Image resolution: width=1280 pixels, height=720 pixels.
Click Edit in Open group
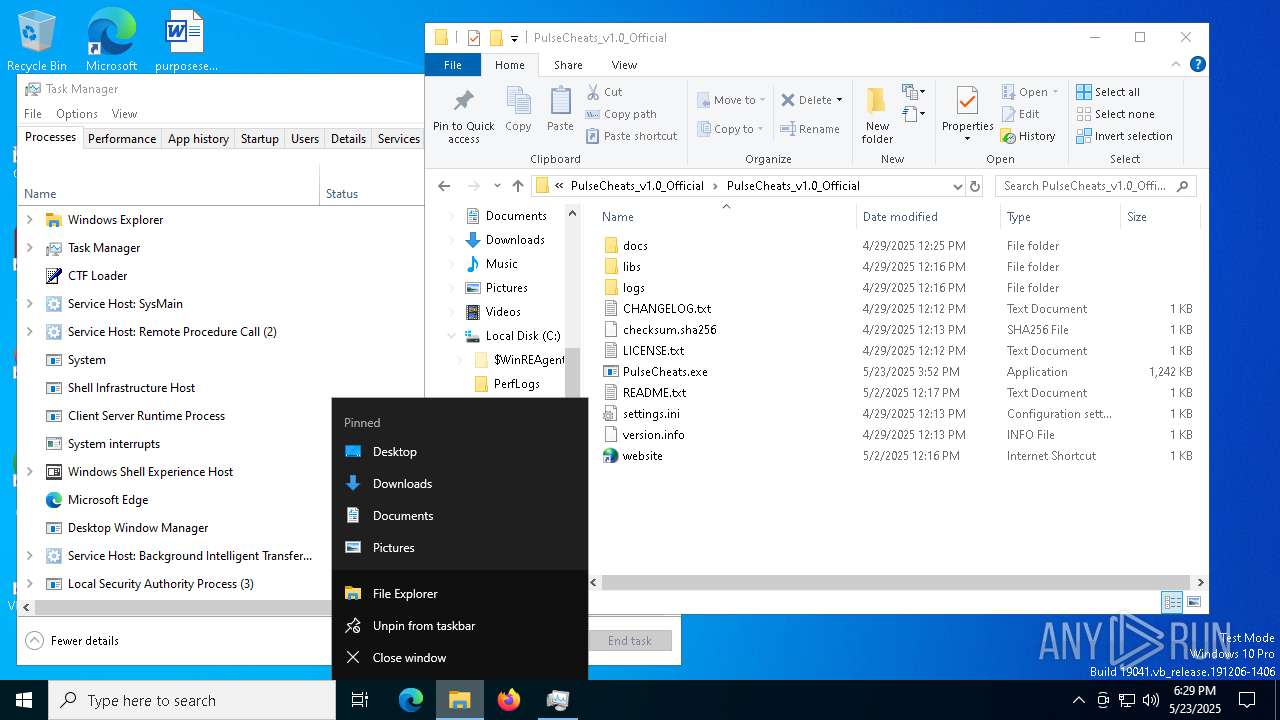tap(1020, 114)
